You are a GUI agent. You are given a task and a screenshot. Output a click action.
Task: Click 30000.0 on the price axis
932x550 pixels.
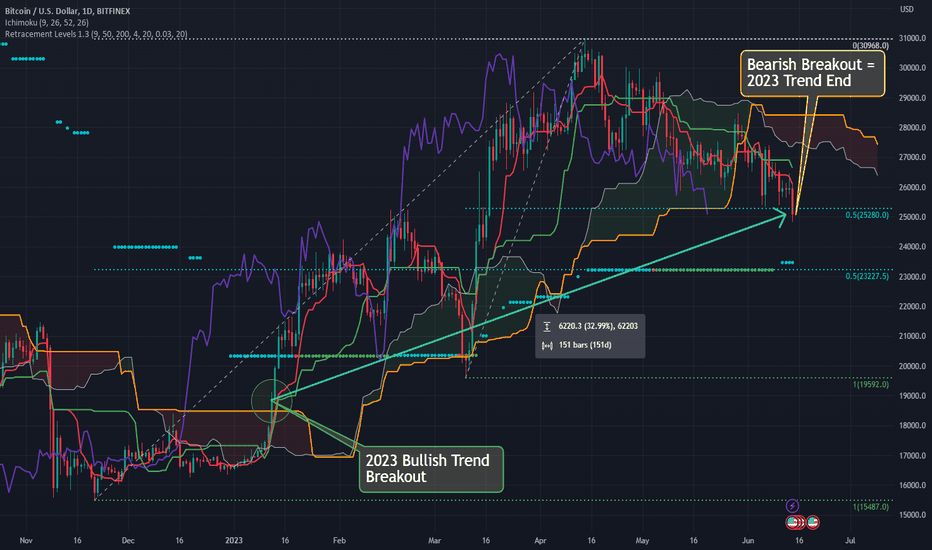[x=912, y=68]
